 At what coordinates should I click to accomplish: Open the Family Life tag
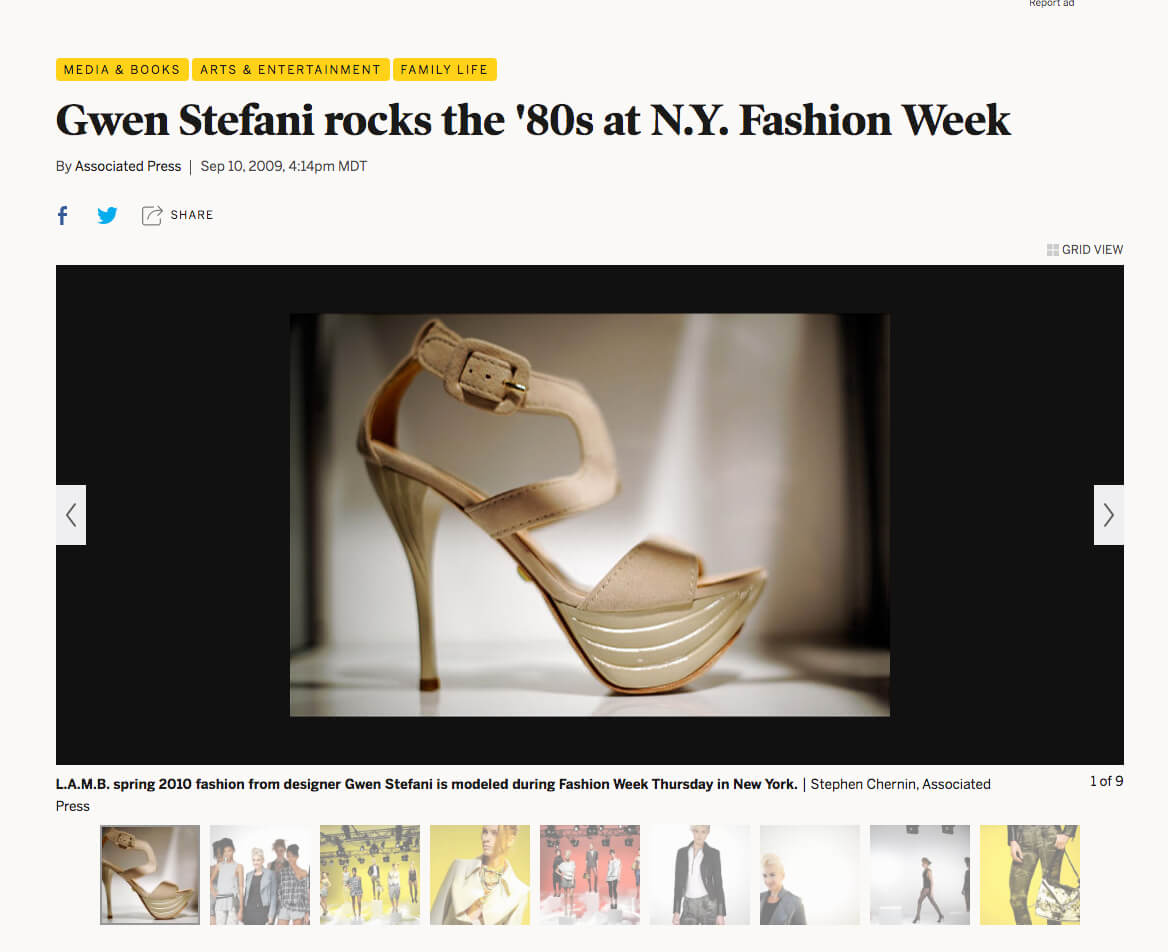click(444, 70)
